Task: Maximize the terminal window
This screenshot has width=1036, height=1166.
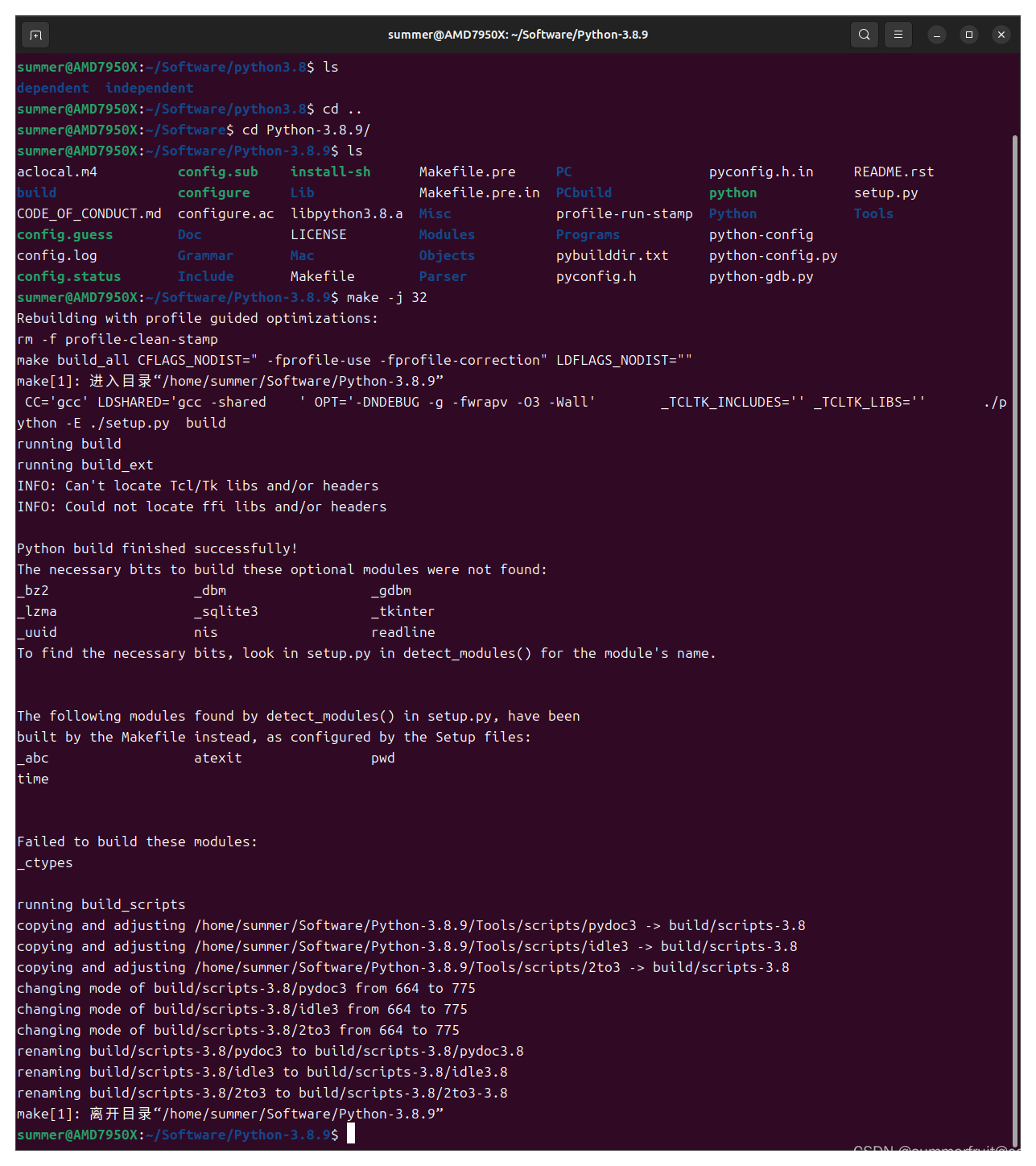Action: pos(969,35)
